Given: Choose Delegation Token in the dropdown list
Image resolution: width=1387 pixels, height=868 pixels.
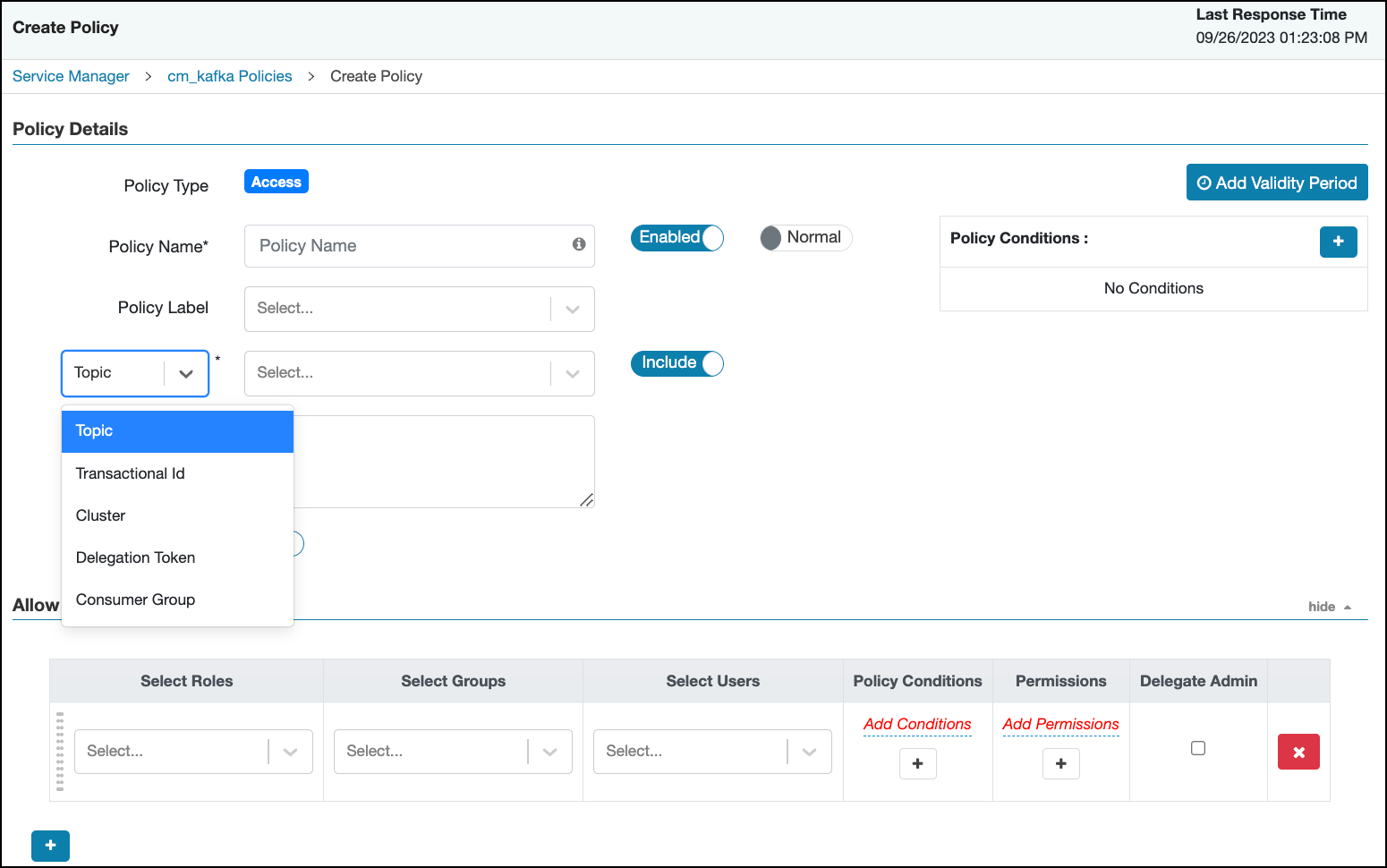Looking at the screenshot, I should [135, 557].
